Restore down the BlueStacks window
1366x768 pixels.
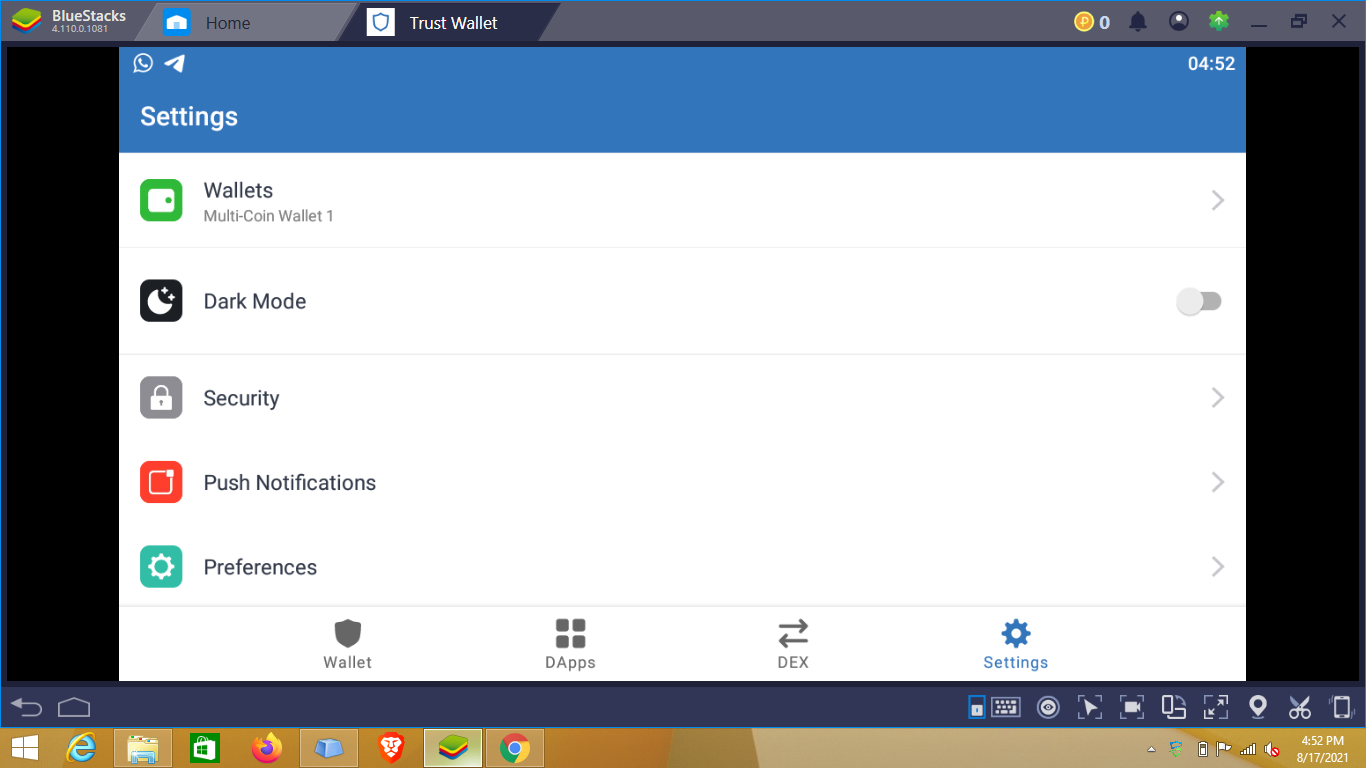[x=1299, y=22]
